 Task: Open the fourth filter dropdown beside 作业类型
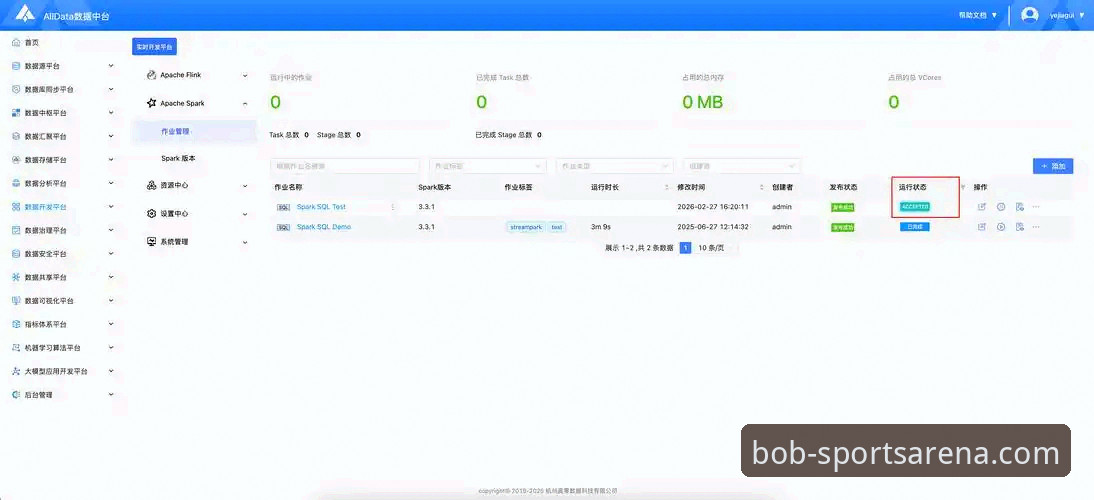(x=742, y=166)
